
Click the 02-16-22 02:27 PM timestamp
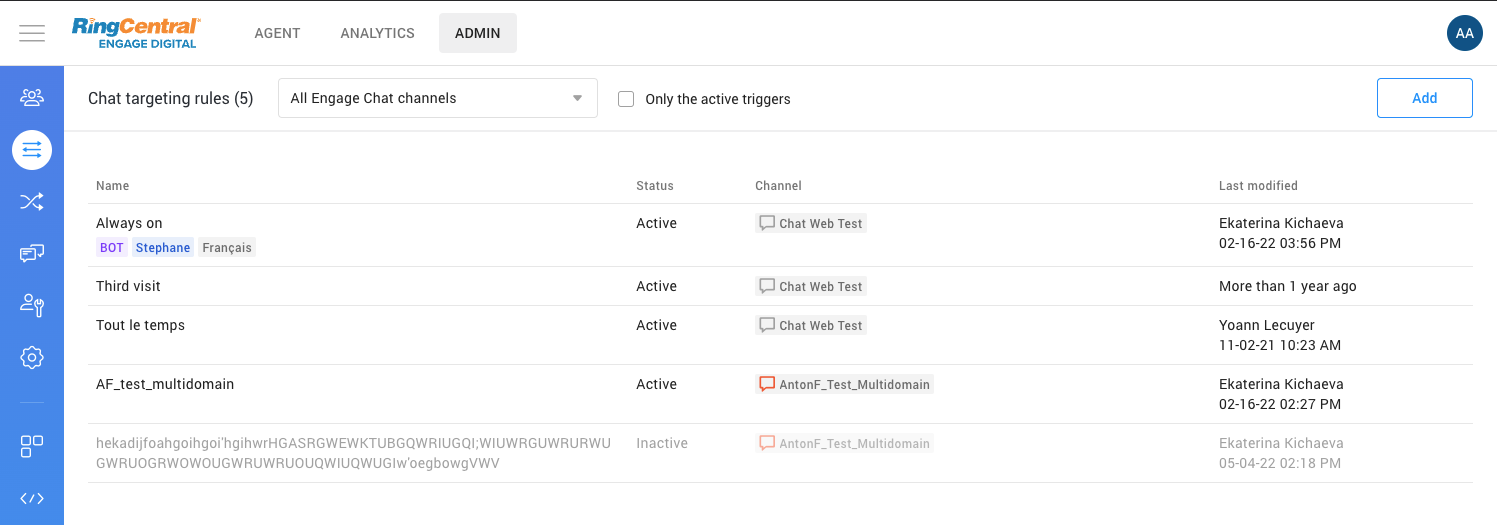click(x=1280, y=404)
